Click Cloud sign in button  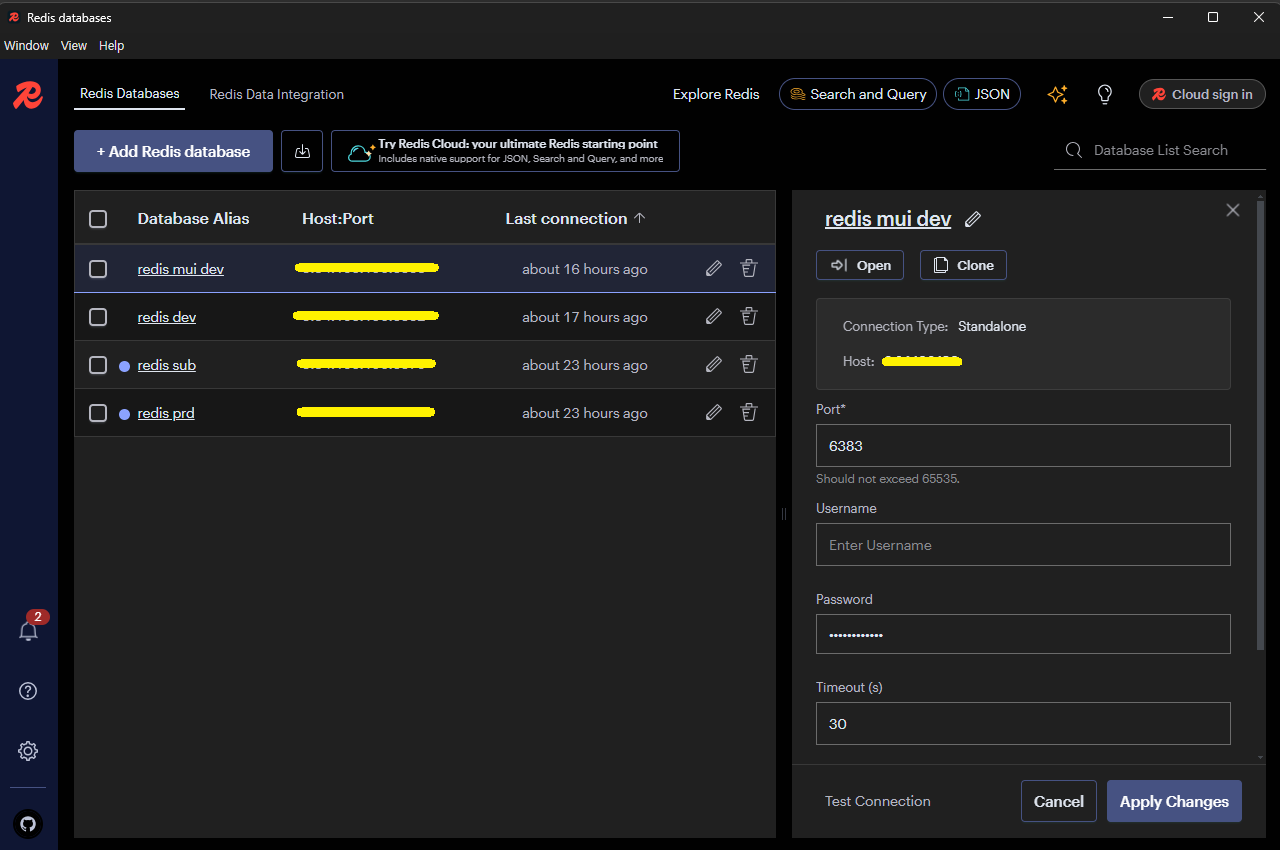tap(1202, 94)
